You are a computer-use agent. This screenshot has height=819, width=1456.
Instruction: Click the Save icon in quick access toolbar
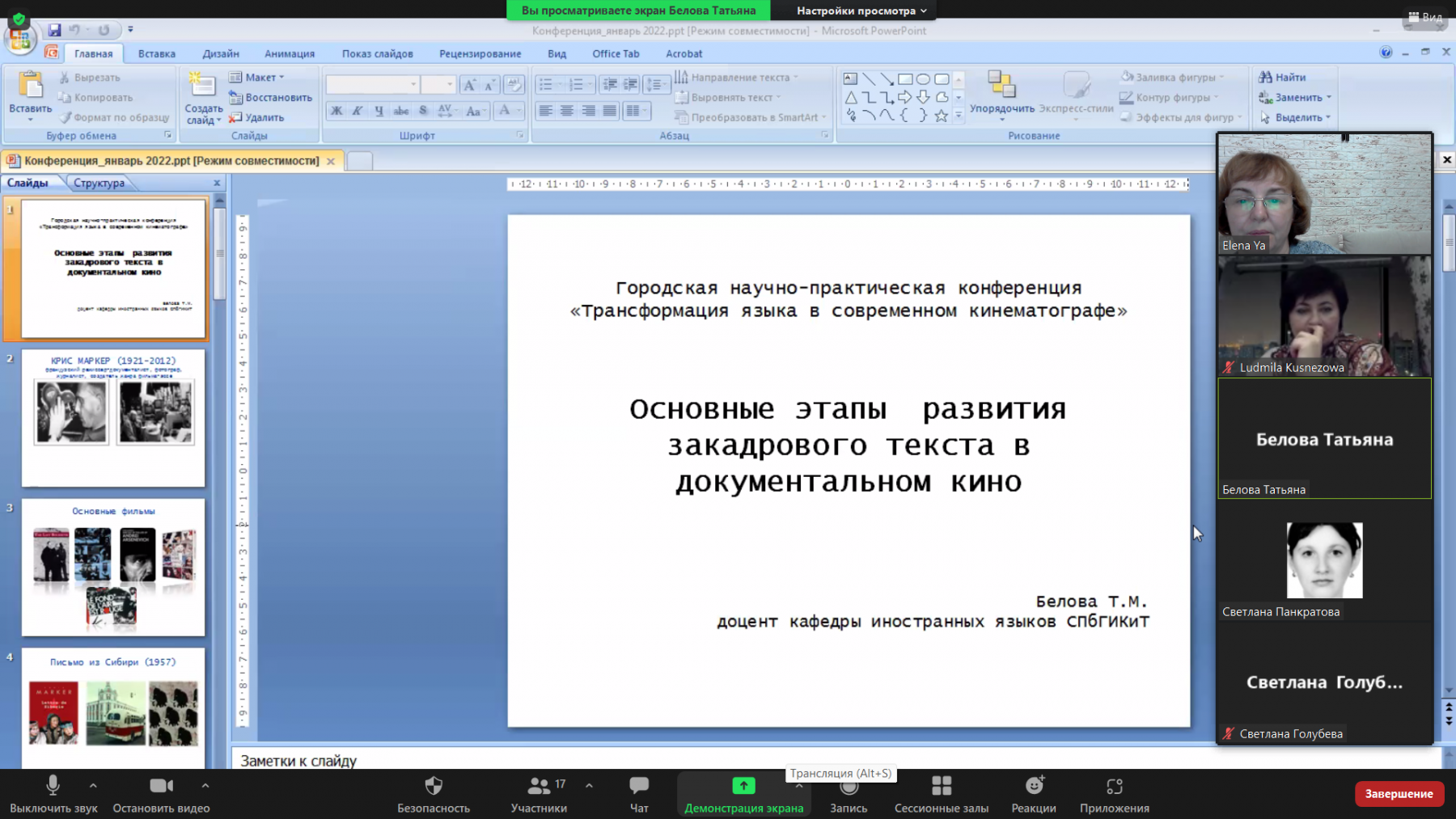(x=54, y=30)
